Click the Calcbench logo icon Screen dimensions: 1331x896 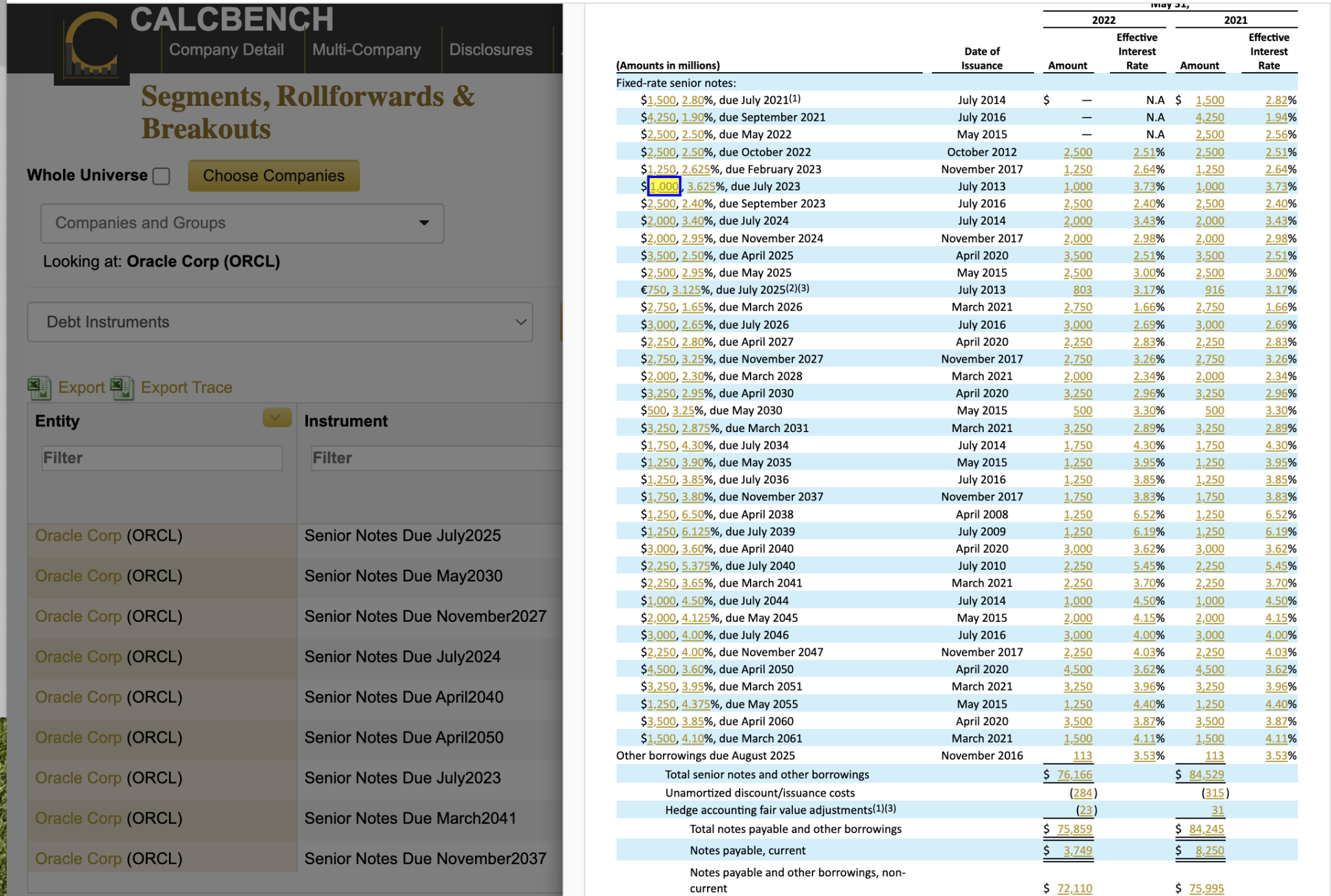[92, 45]
